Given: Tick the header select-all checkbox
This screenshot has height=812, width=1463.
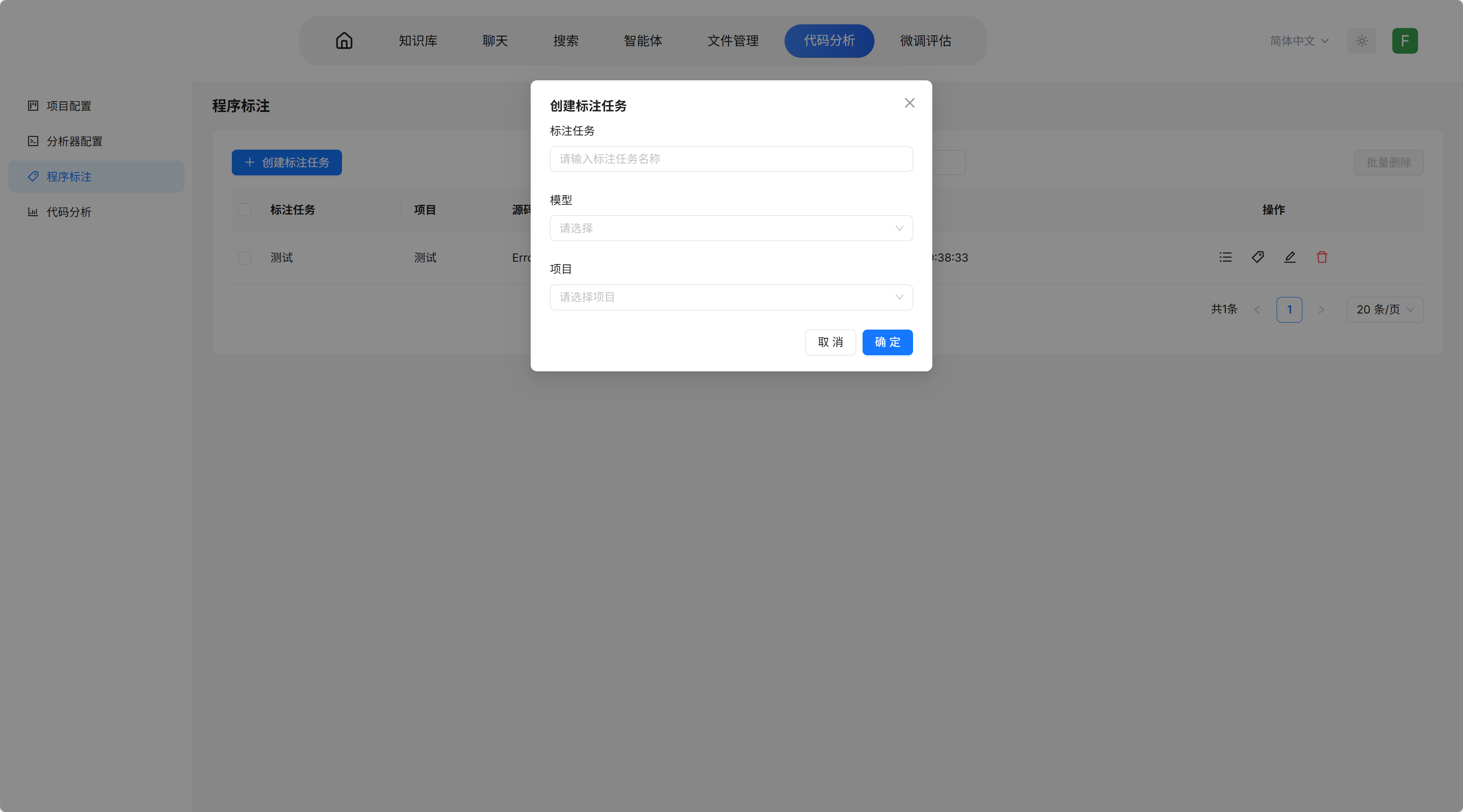Looking at the screenshot, I should pos(245,210).
